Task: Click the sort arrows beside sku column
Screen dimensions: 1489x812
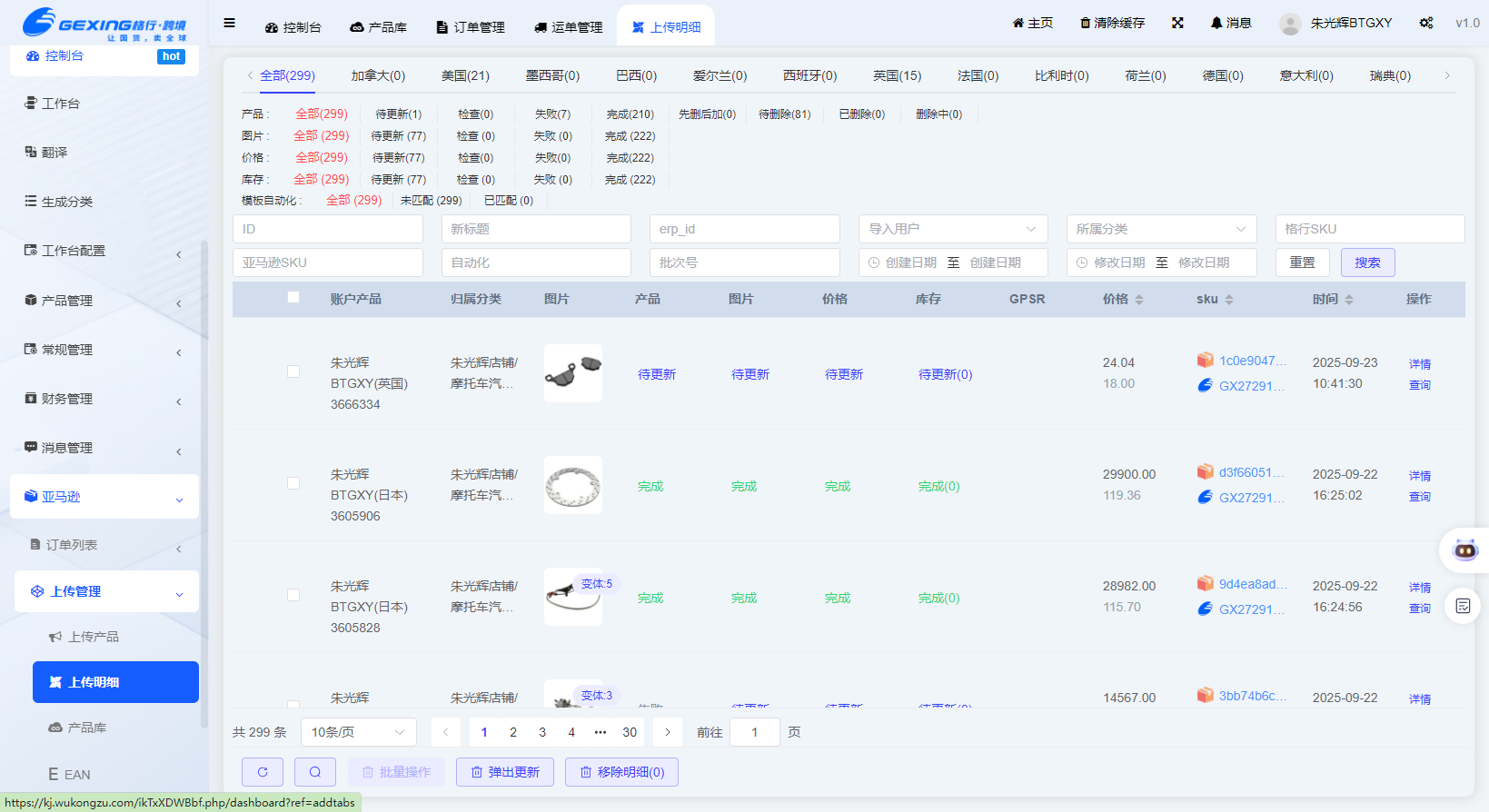Action: pos(1229,300)
